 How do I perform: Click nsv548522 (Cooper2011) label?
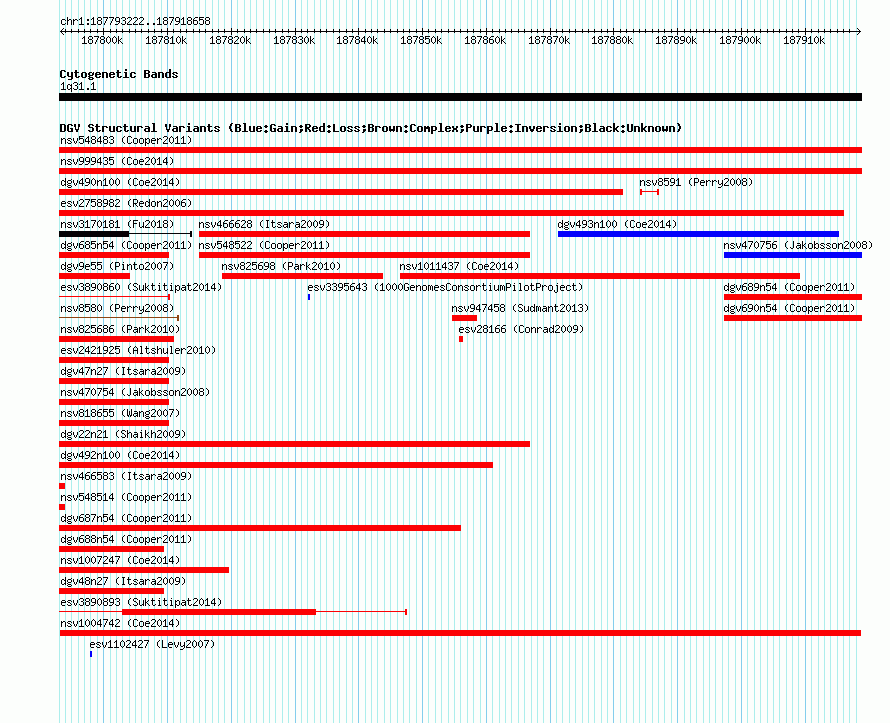tap(264, 245)
